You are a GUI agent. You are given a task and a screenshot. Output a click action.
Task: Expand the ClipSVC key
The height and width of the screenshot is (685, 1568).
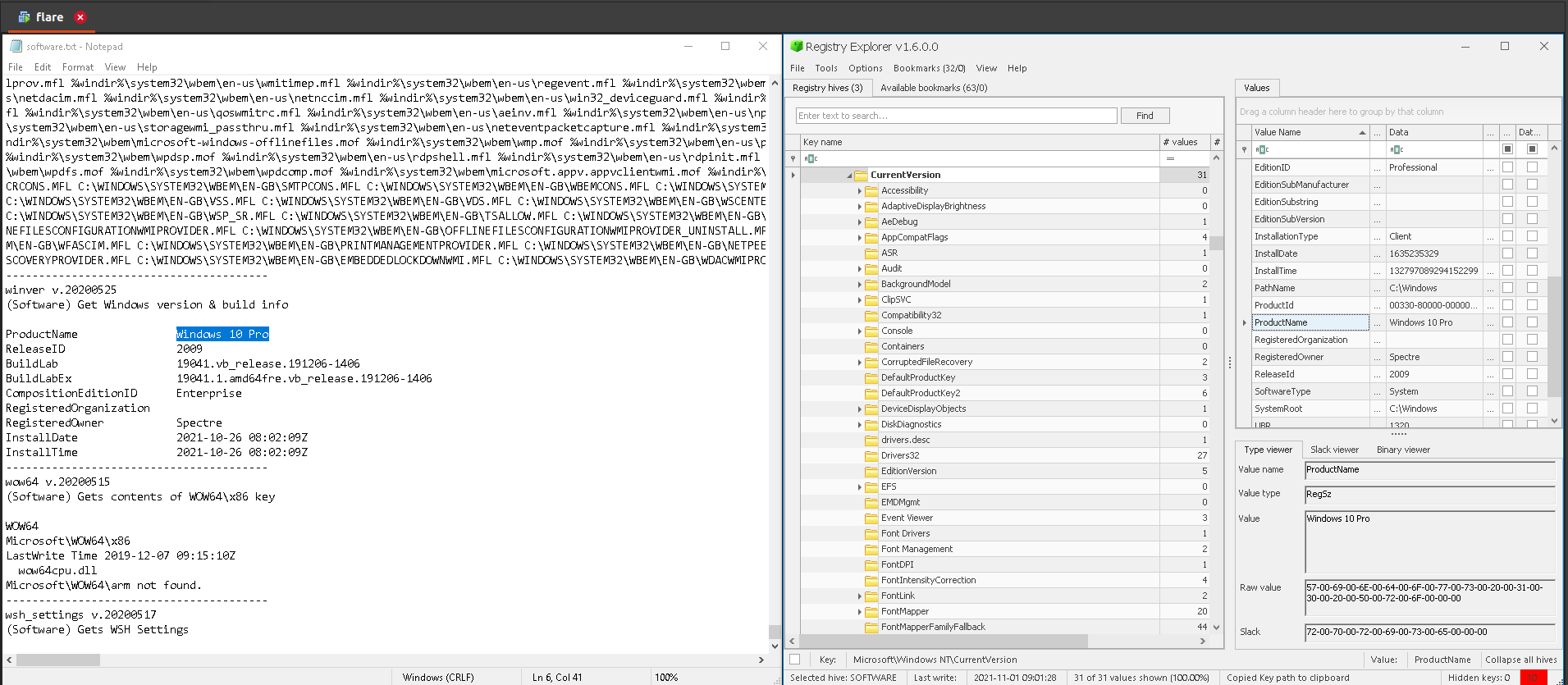coord(860,299)
